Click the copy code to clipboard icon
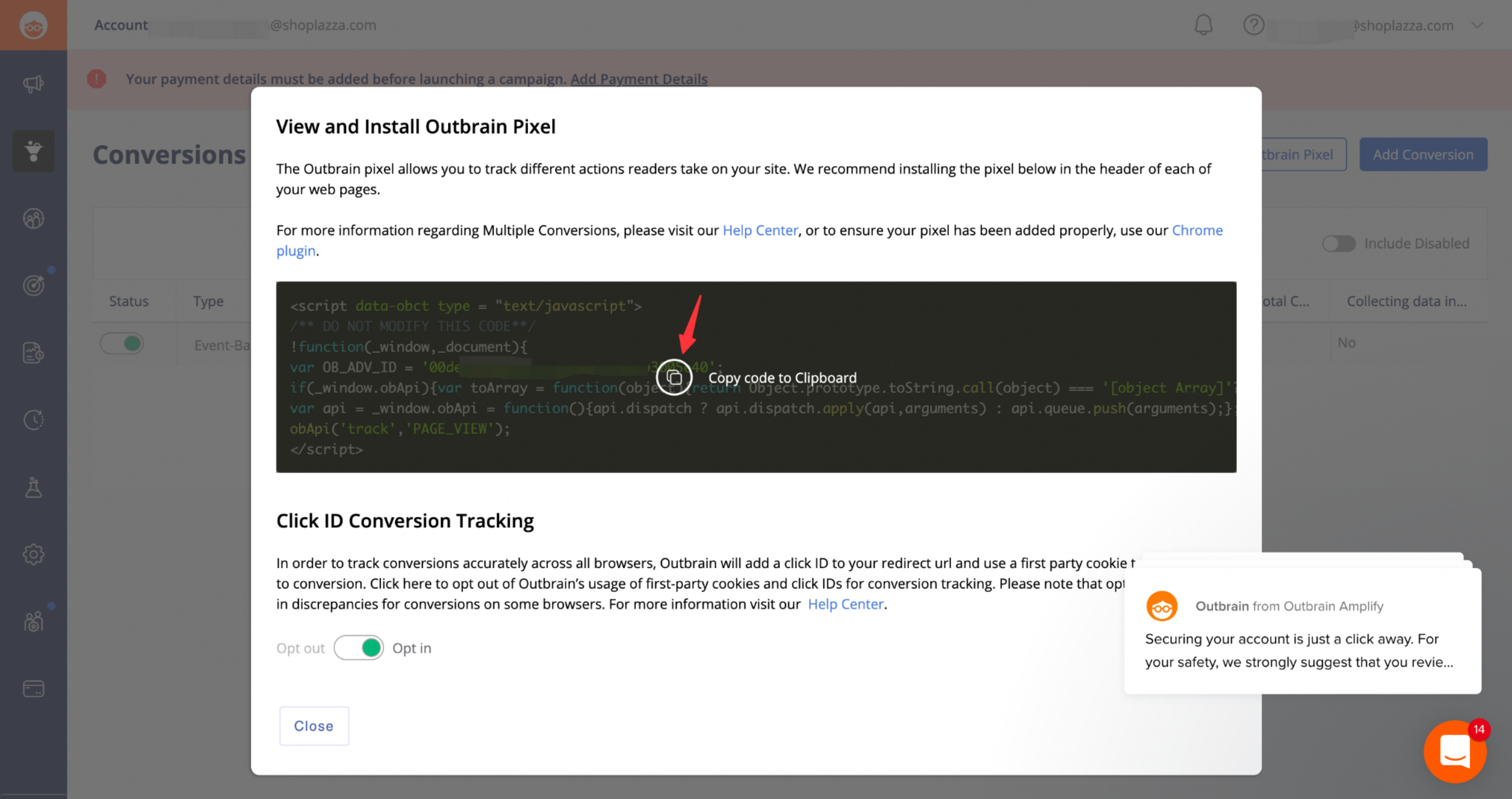This screenshot has height=799, width=1512. pyautogui.click(x=674, y=377)
